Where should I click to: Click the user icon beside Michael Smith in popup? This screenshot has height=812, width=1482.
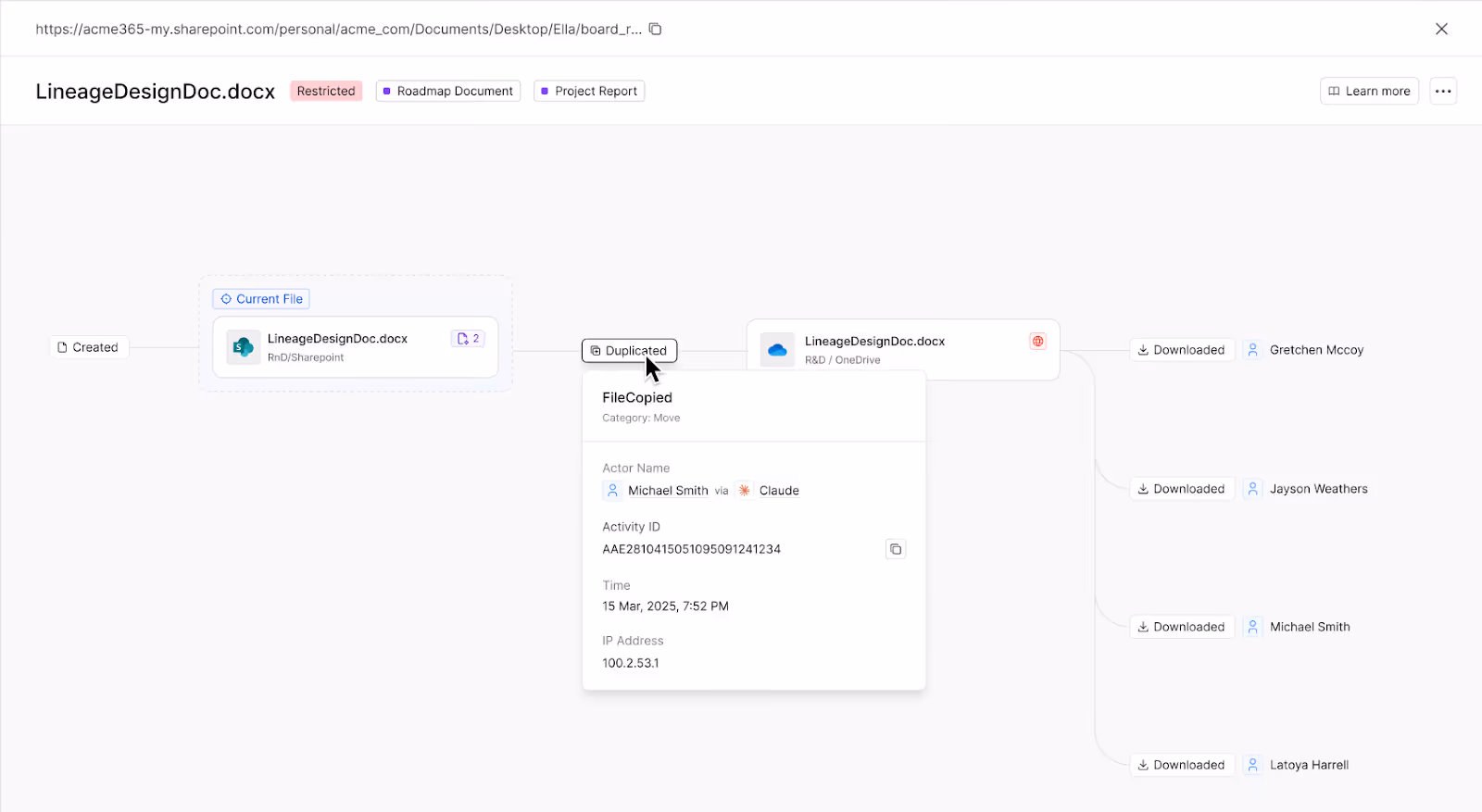point(612,491)
